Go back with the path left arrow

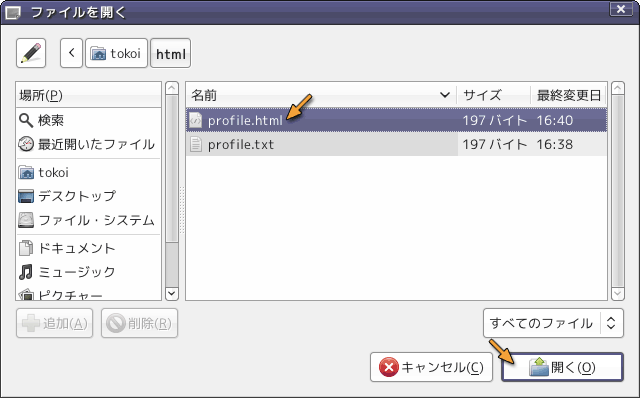[71, 53]
